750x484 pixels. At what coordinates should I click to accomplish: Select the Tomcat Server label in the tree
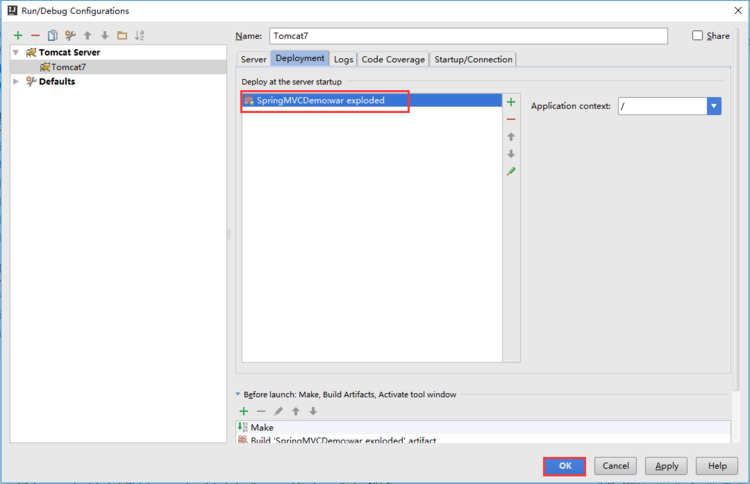[69, 52]
